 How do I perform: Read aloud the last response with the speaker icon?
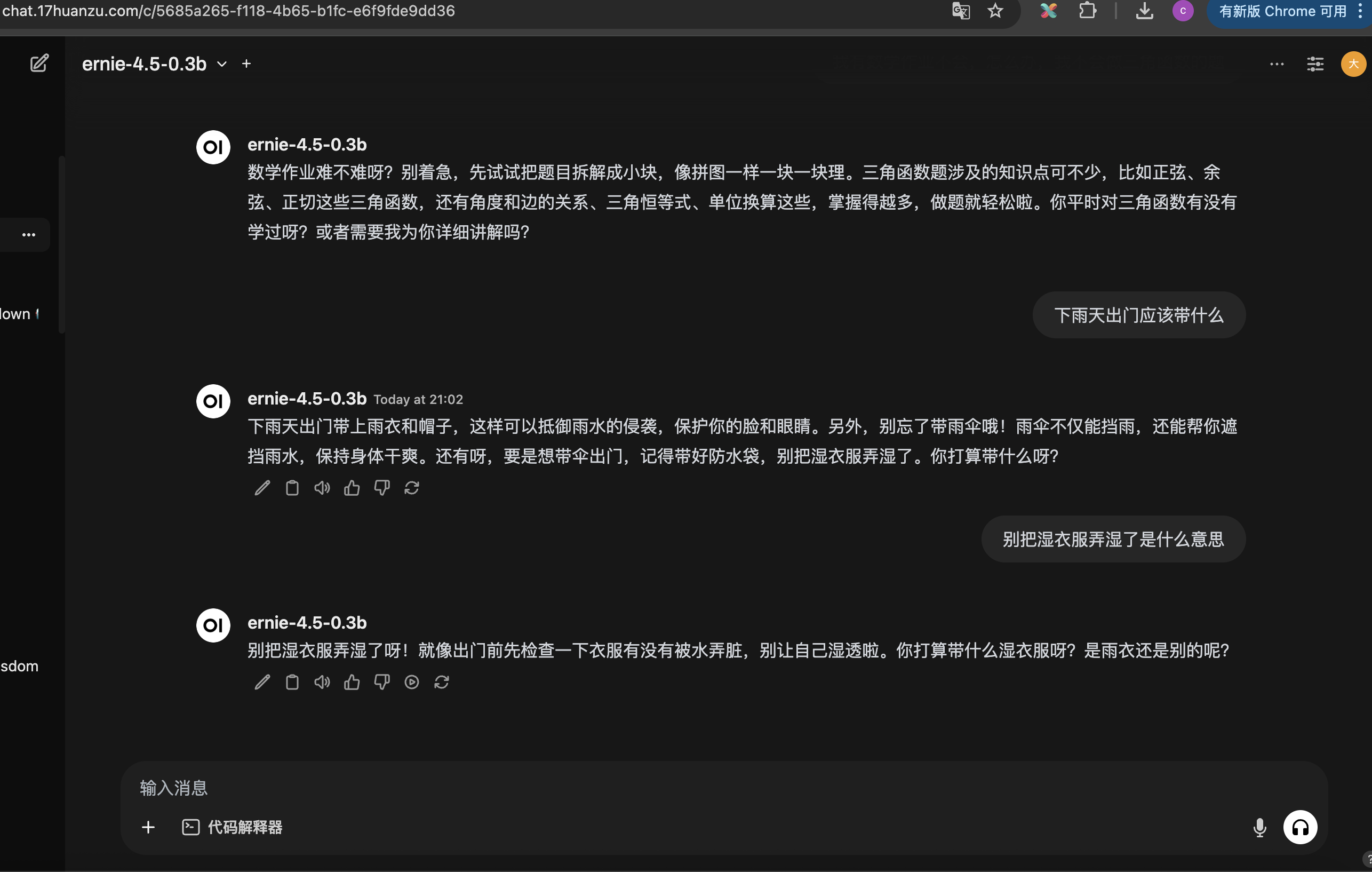[x=322, y=682]
